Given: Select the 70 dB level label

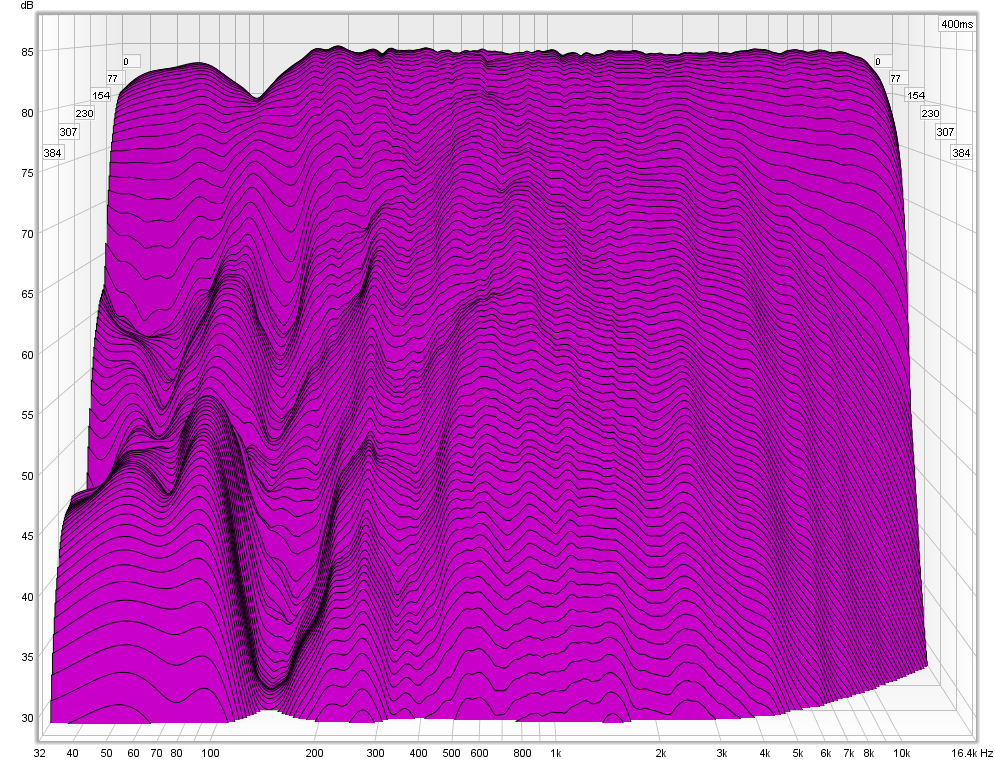Looking at the screenshot, I should pos(27,234).
